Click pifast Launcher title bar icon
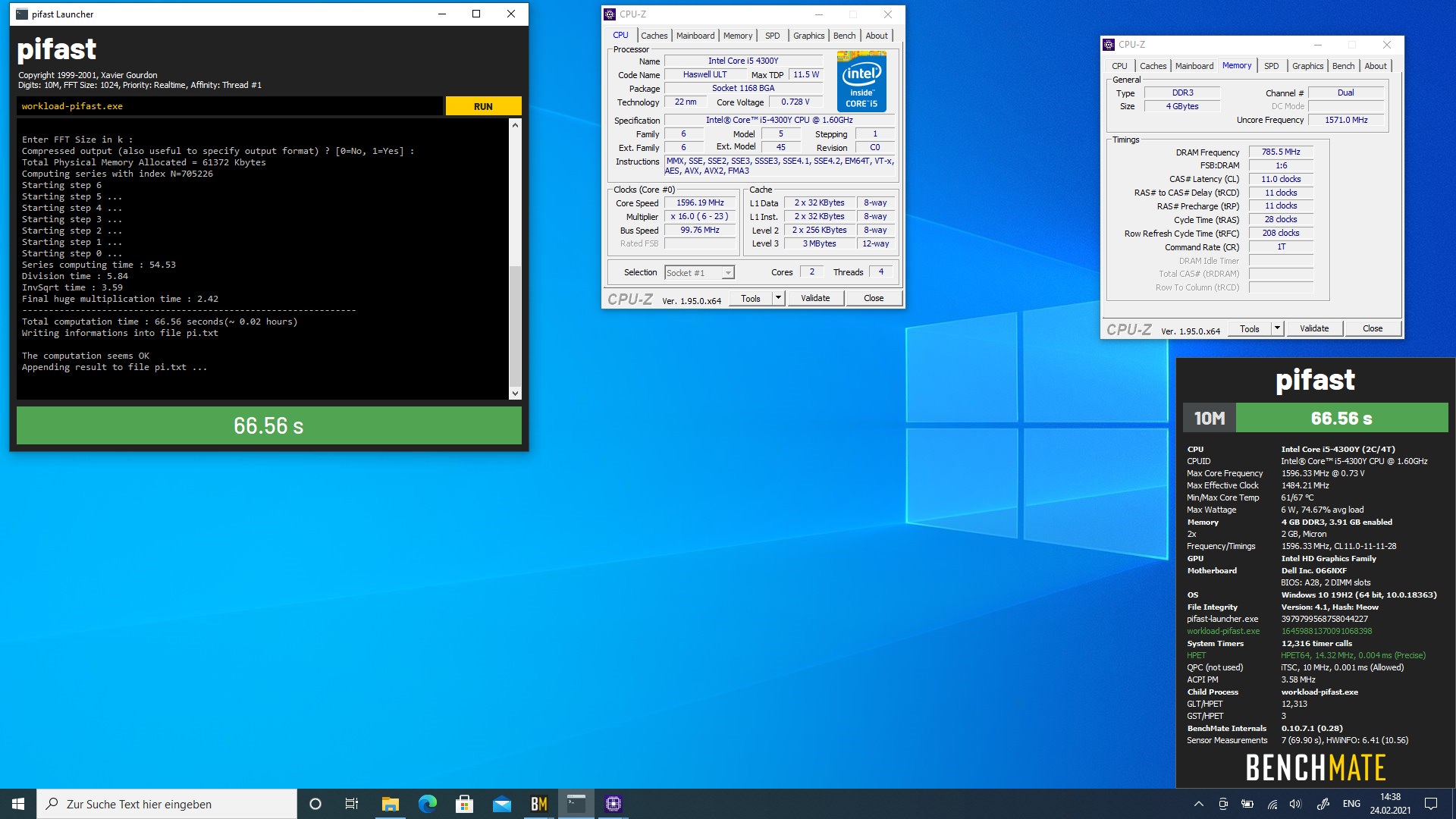 22,14
